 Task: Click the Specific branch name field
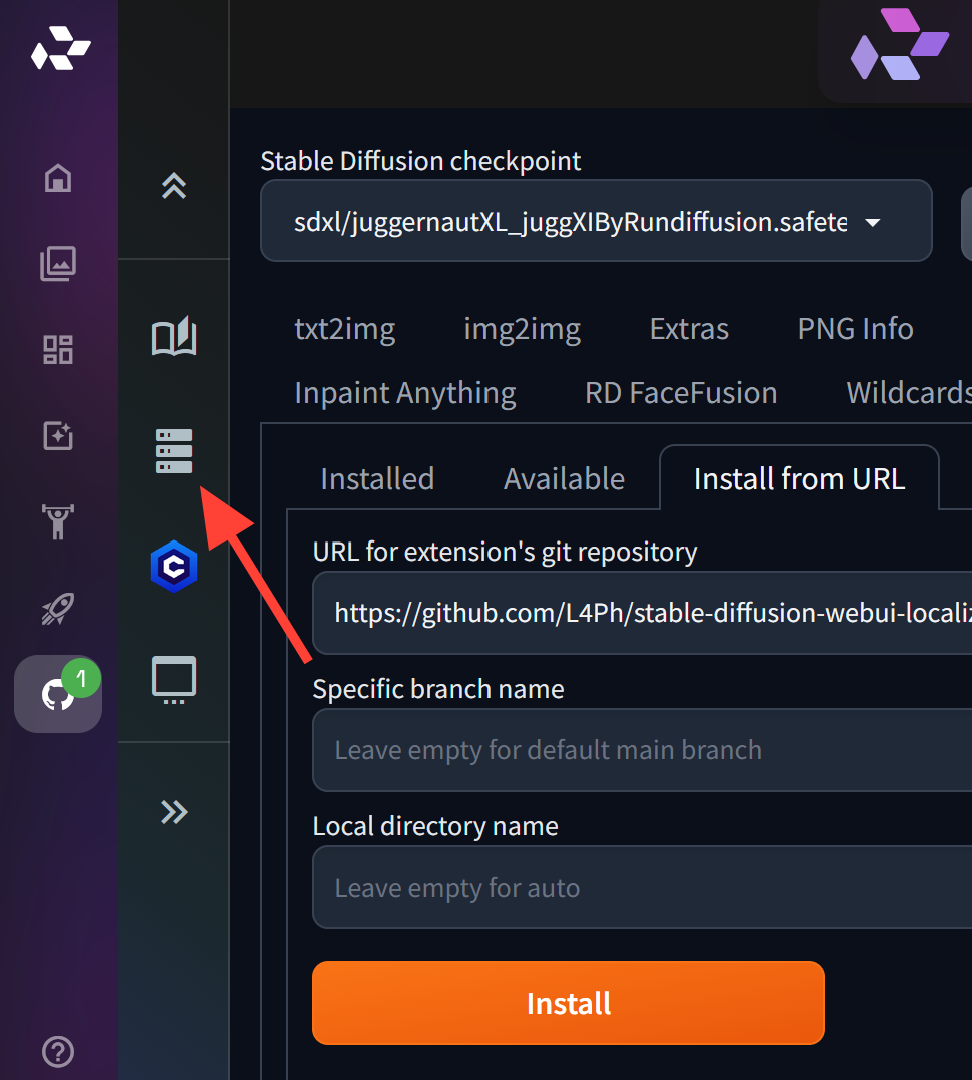[640, 750]
